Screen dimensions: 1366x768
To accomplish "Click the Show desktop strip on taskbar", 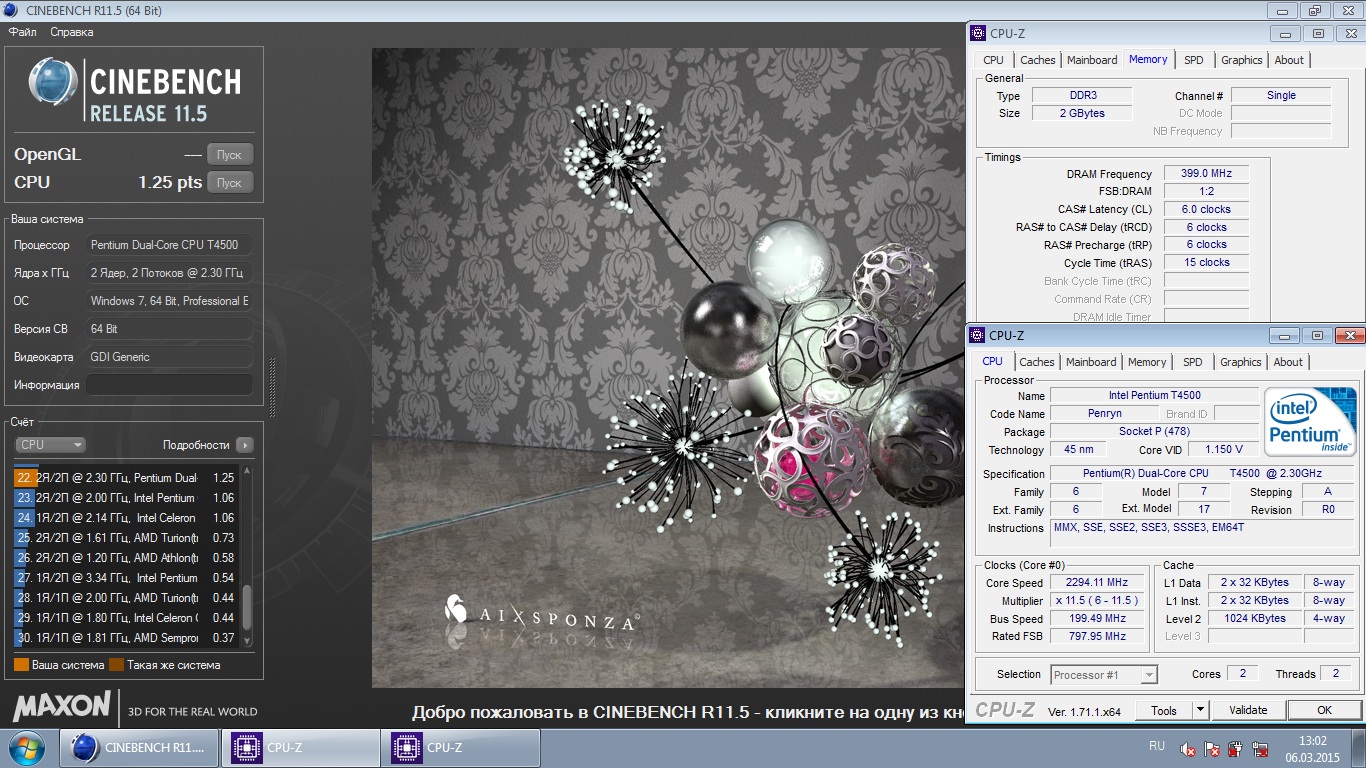I will [x=1359, y=748].
